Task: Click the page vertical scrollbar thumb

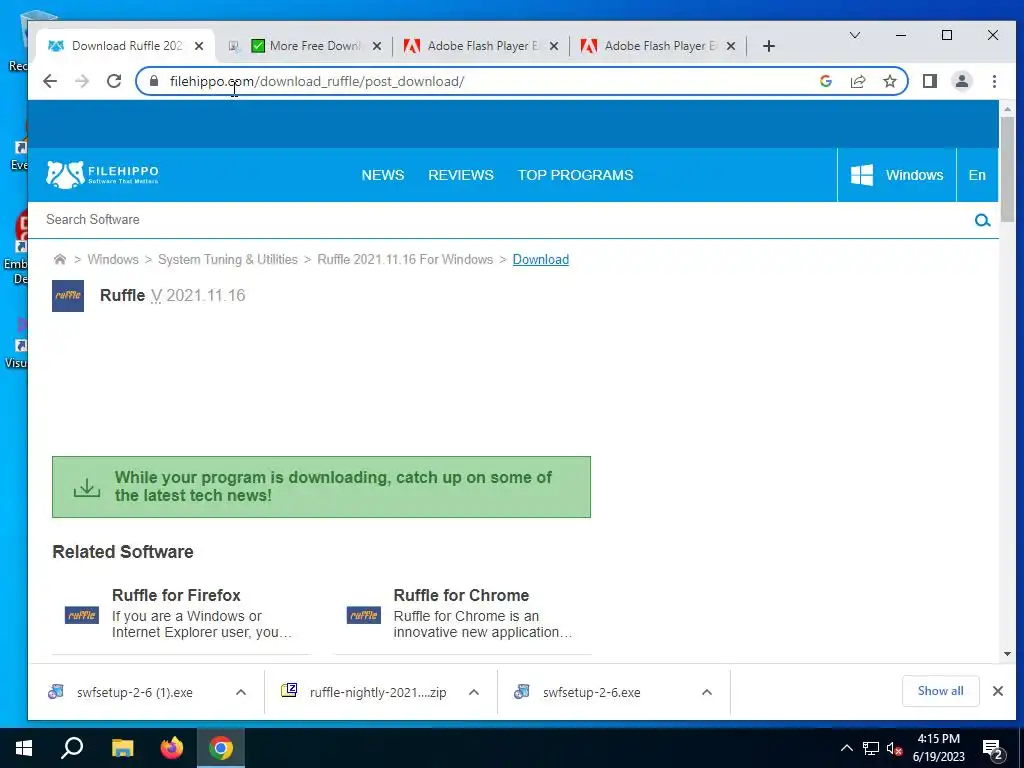Action: [x=1007, y=170]
